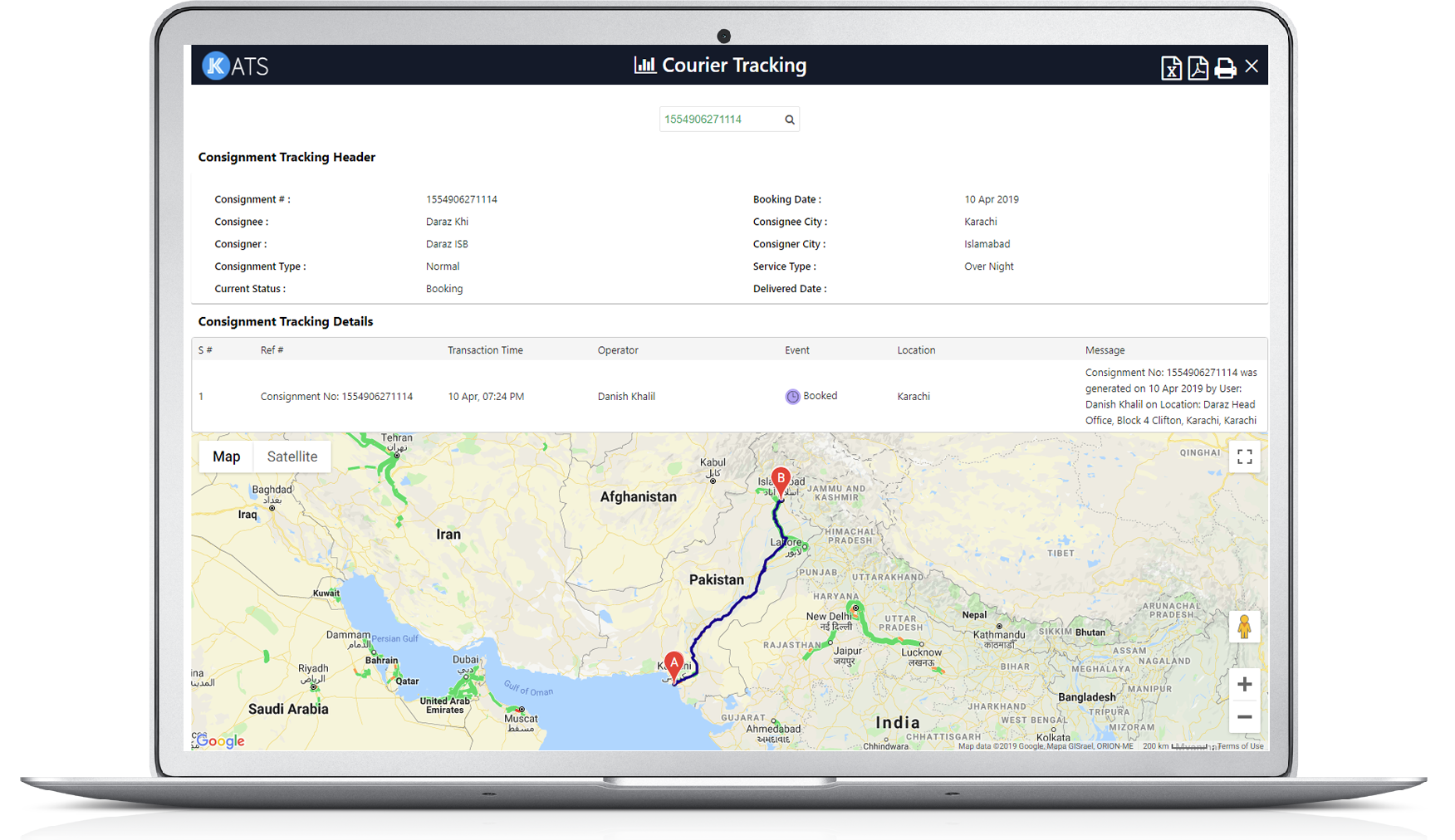Click booking date 10 Apr 2019

992,199
